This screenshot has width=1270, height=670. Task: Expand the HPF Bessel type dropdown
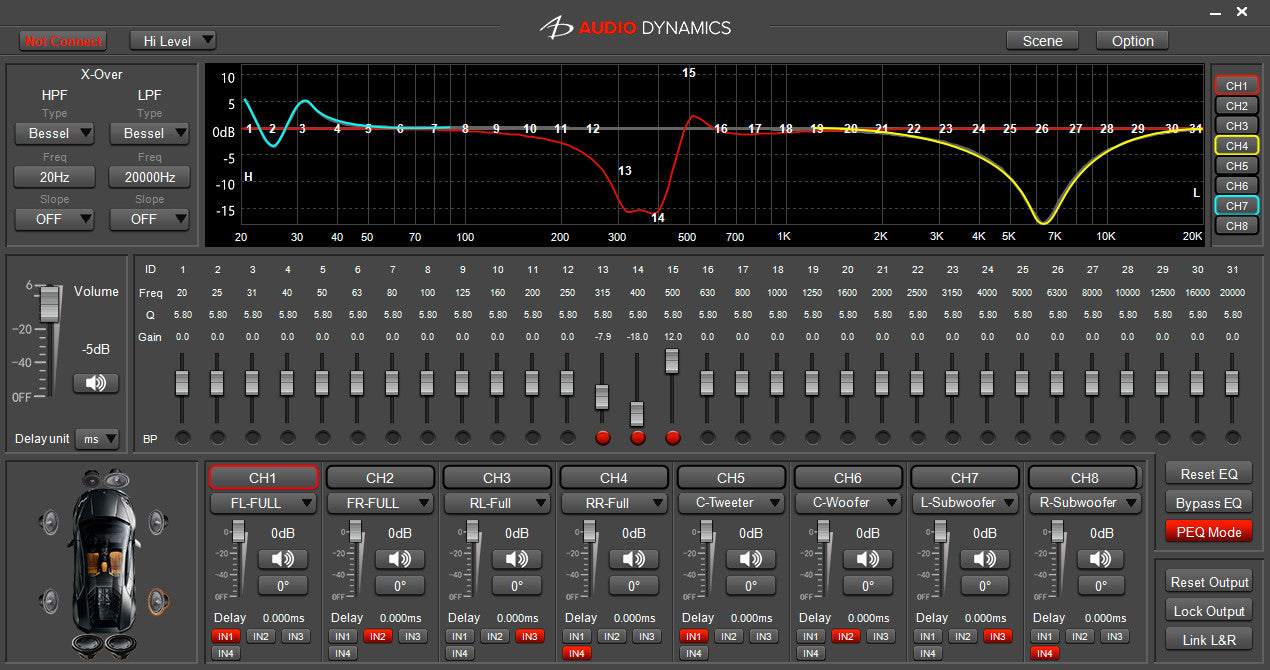tap(54, 133)
